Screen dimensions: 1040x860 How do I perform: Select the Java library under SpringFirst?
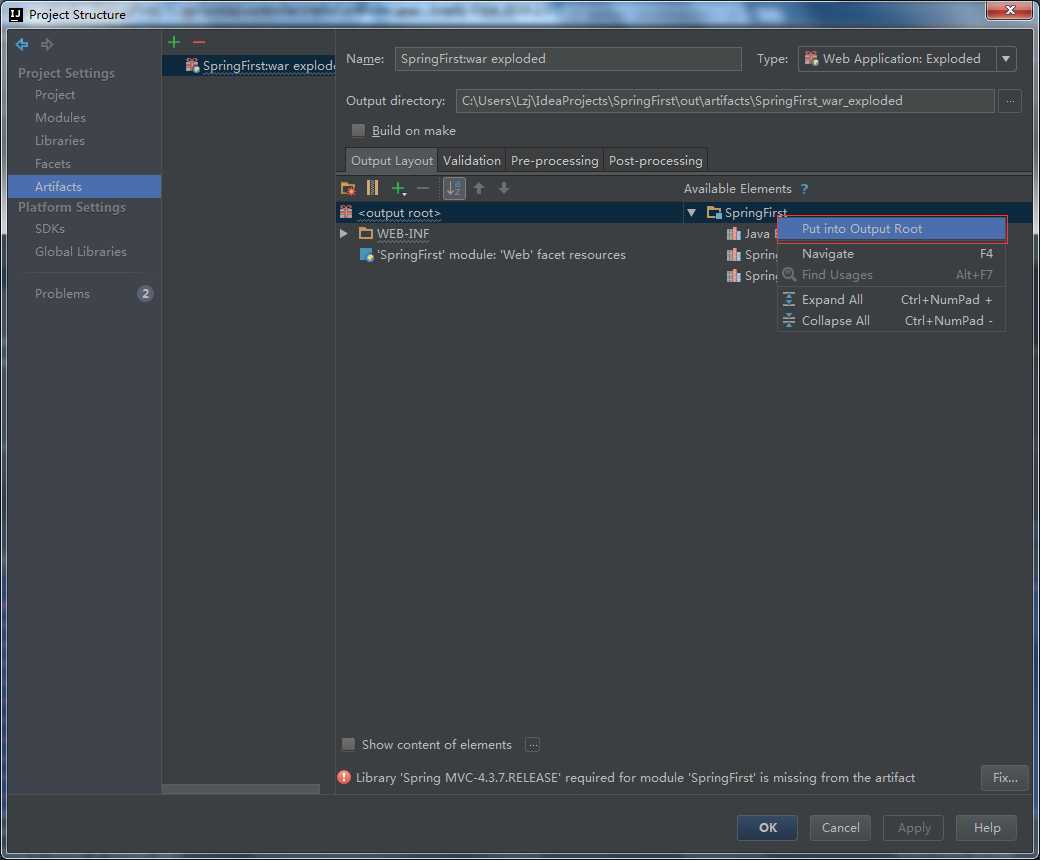coord(751,233)
